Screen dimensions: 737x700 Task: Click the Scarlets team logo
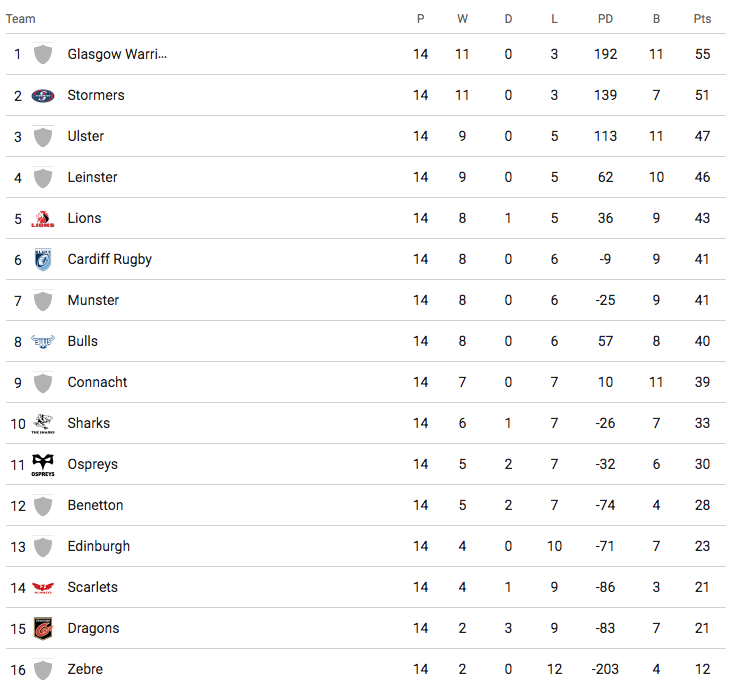coord(43,588)
